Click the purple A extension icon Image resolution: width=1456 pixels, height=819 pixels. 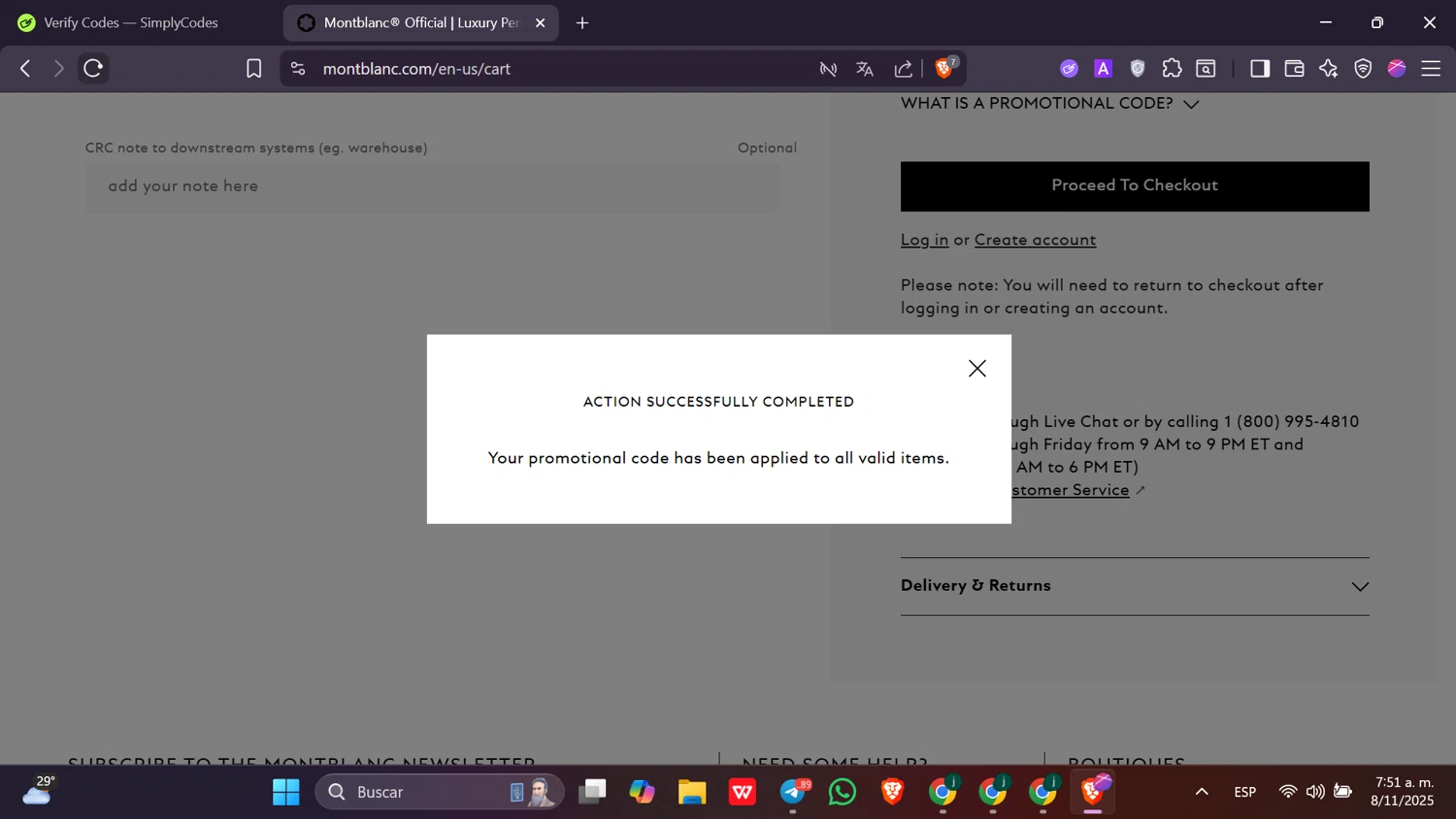click(x=1103, y=68)
